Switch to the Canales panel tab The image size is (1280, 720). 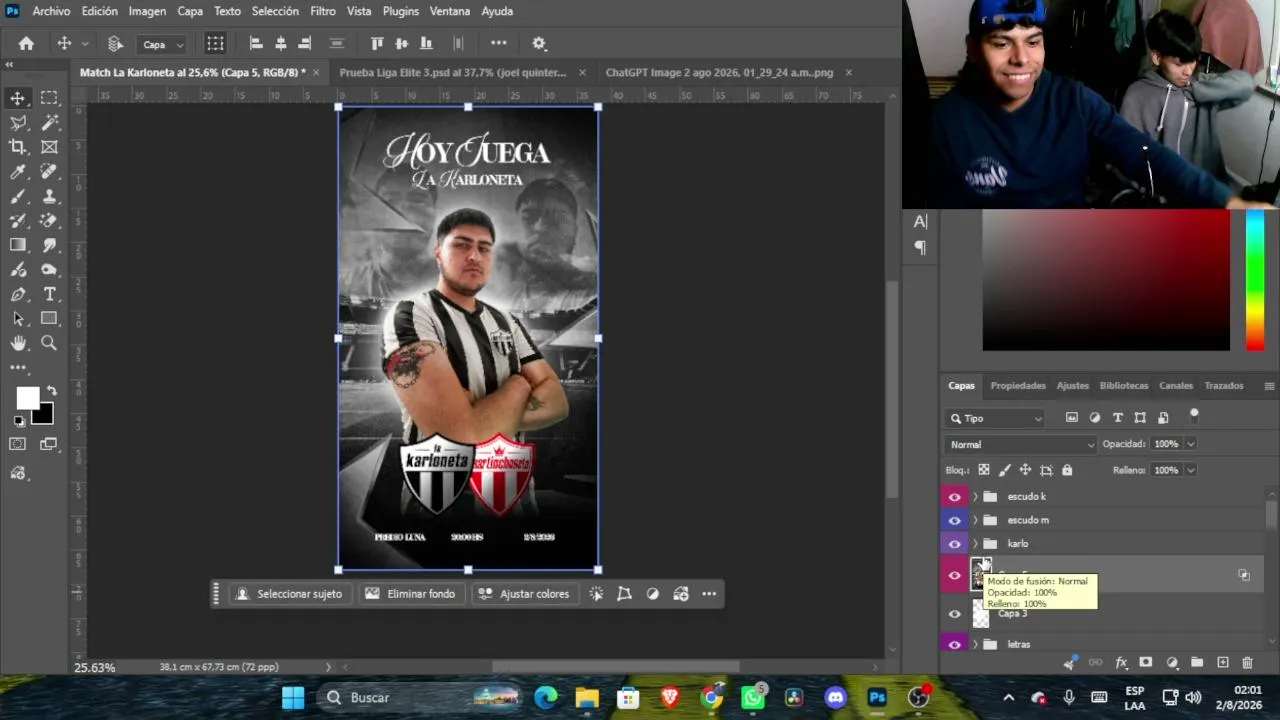(1176, 386)
